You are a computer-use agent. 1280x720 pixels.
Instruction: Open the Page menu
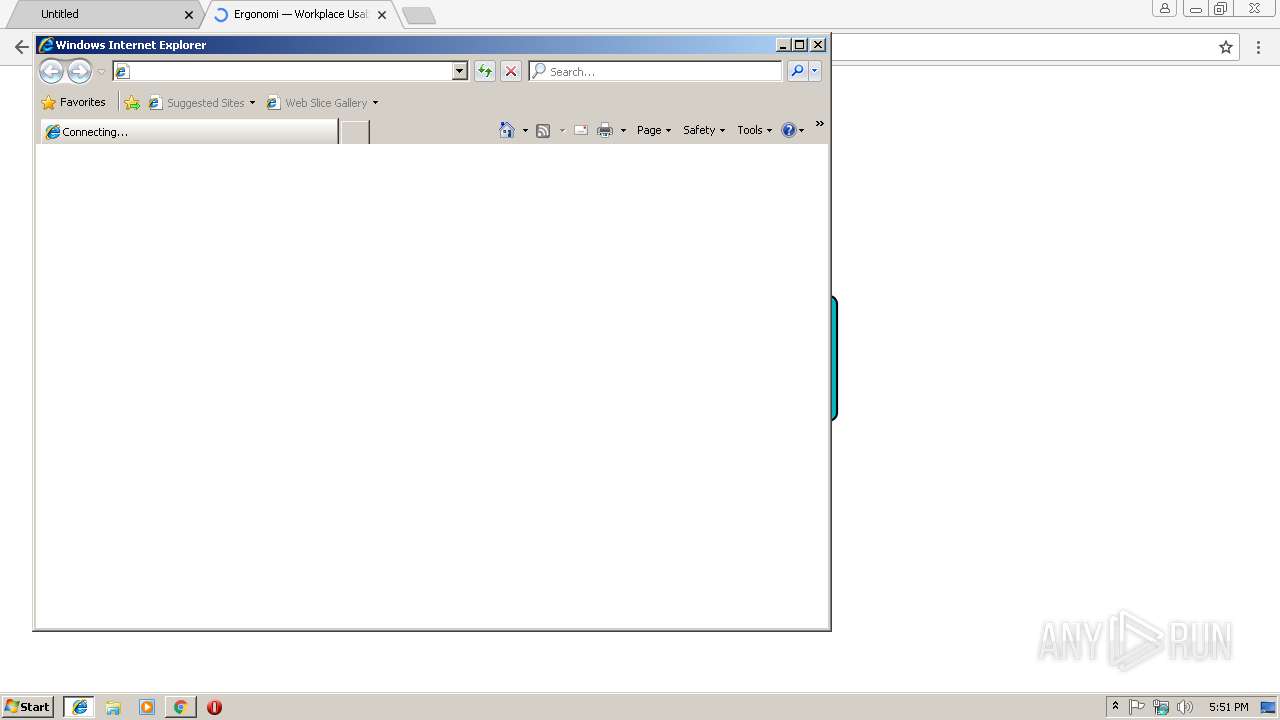654,130
